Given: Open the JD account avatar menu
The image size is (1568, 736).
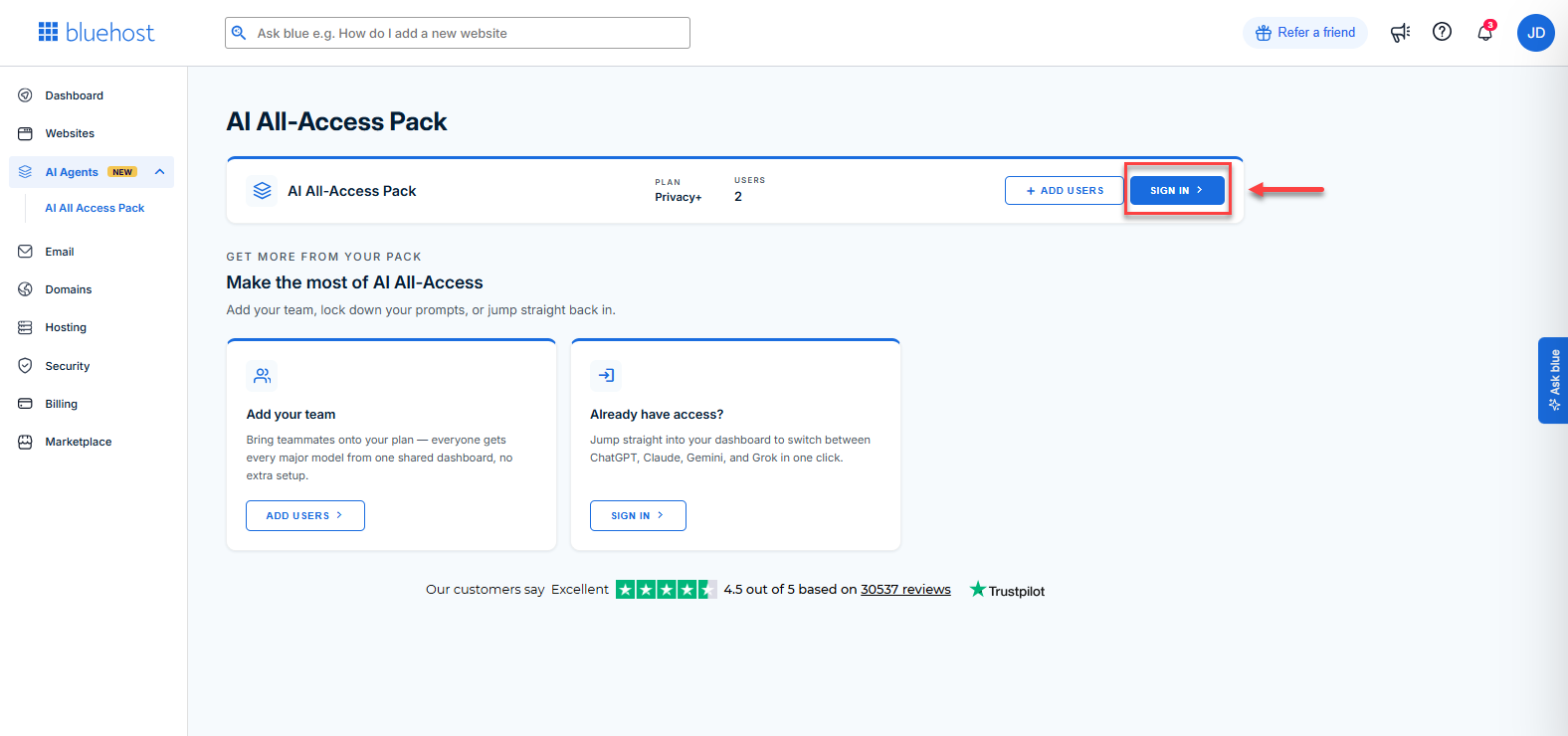Looking at the screenshot, I should (1536, 33).
